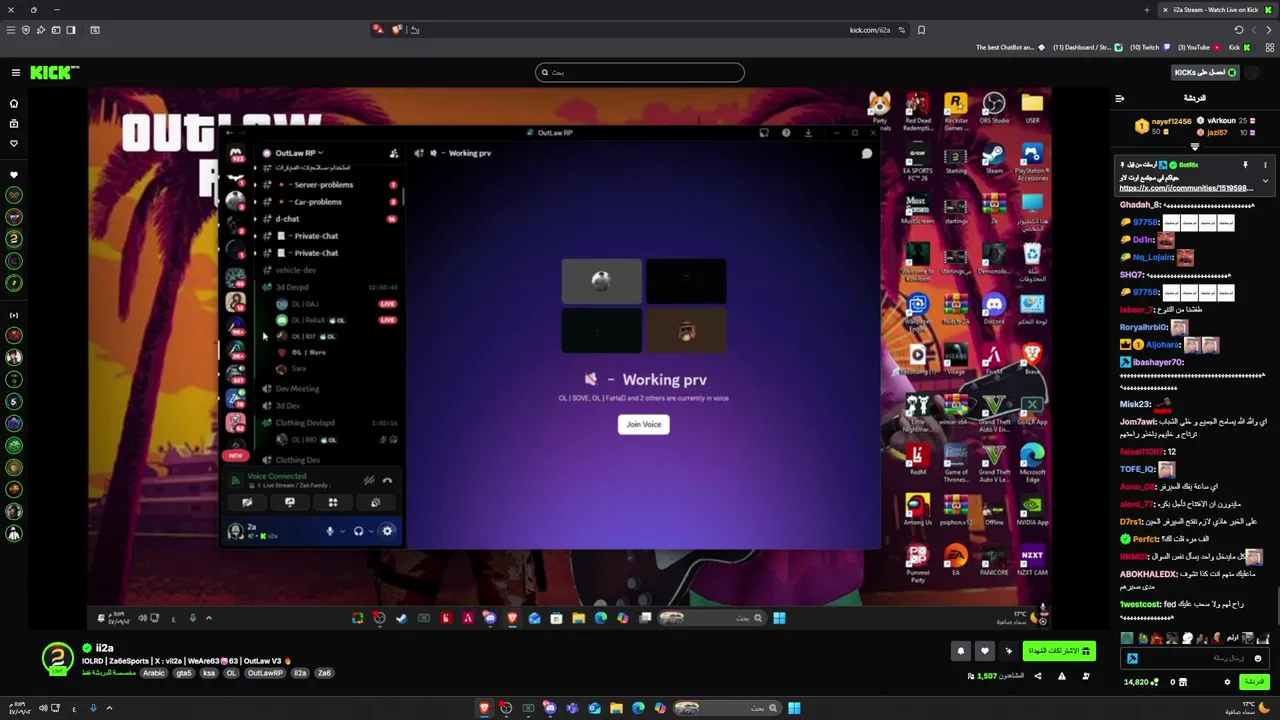This screenshot has width=1280, height=720.
Task: Click the pin icon on pinned message
Action: coord(1245,165)
